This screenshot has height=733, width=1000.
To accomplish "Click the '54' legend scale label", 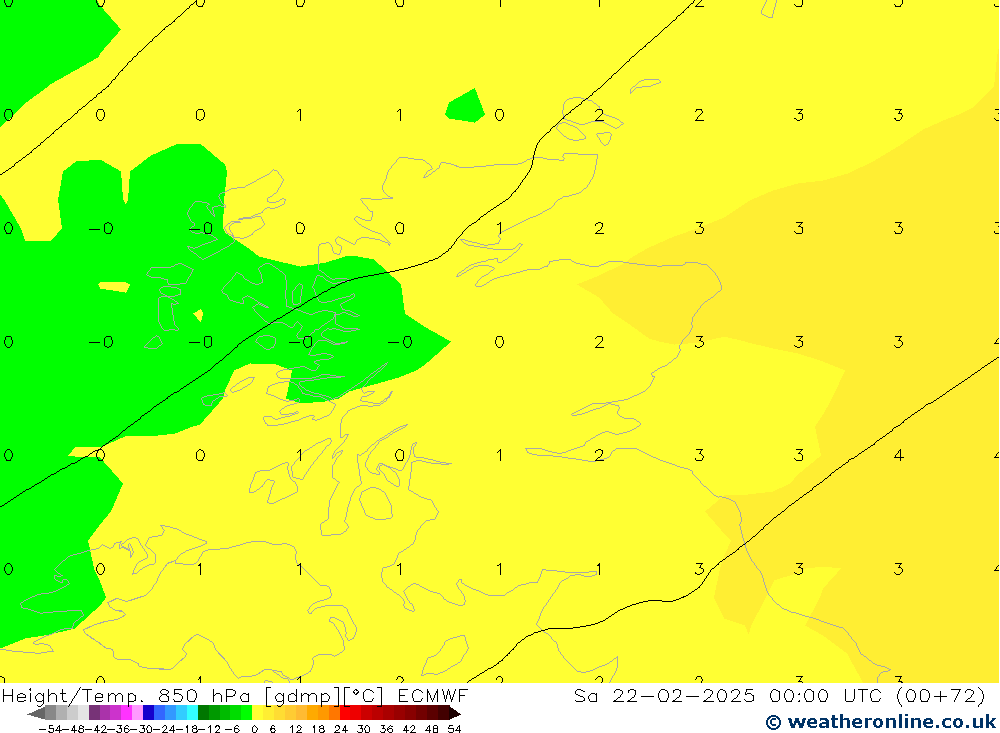I will tap(454, 729).
